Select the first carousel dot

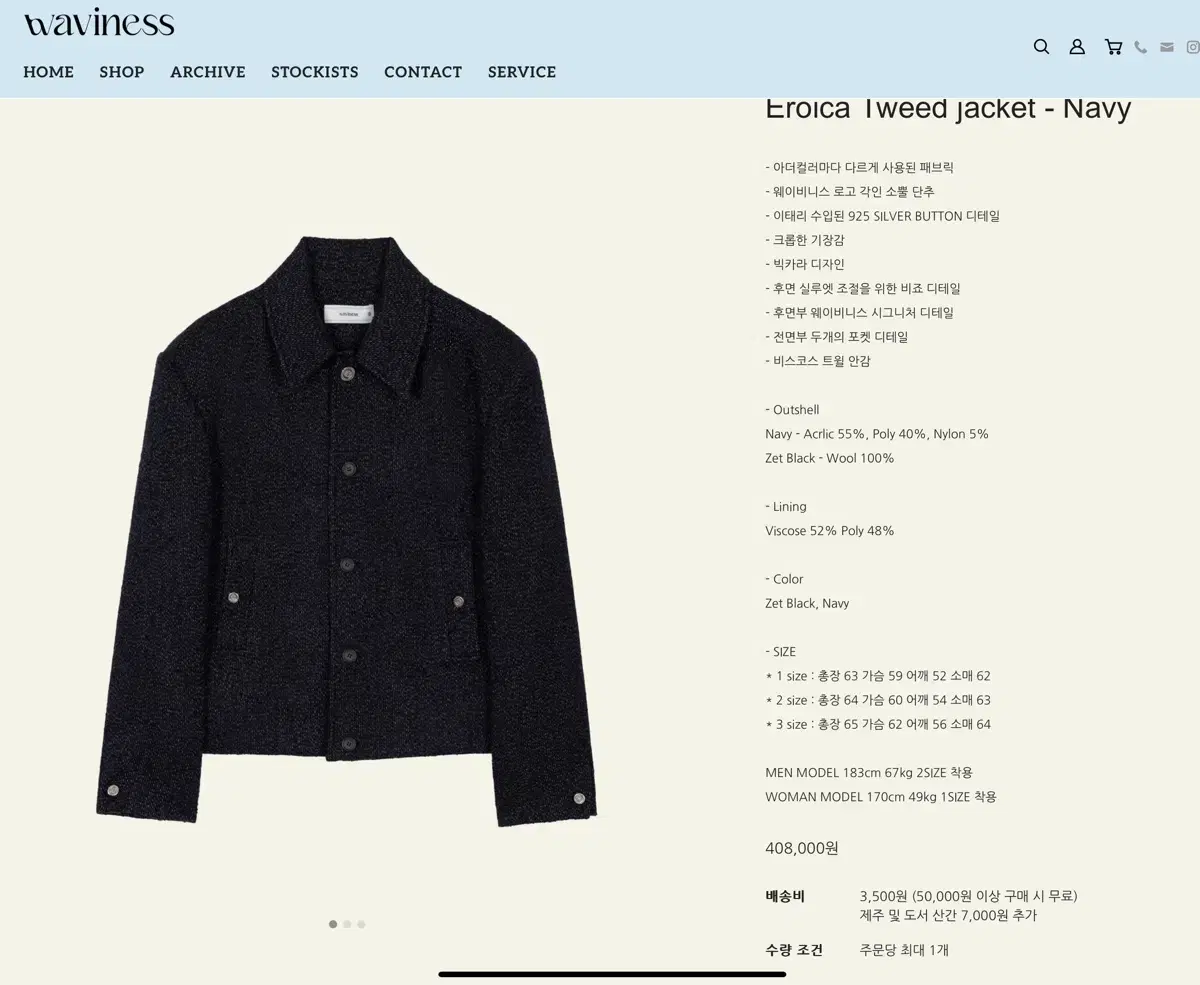(333, 924)
